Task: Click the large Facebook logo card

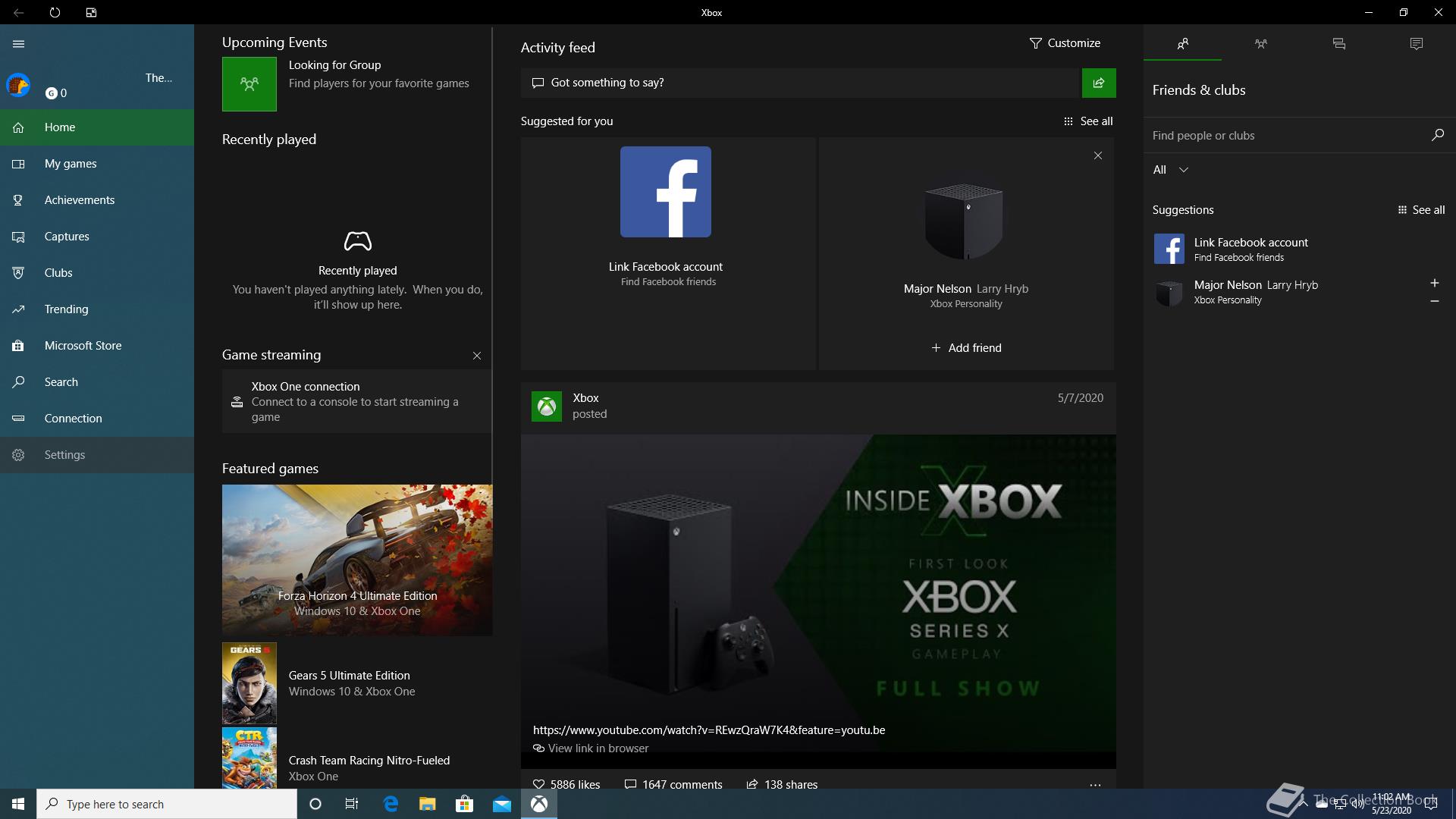Action: [666, 192]
